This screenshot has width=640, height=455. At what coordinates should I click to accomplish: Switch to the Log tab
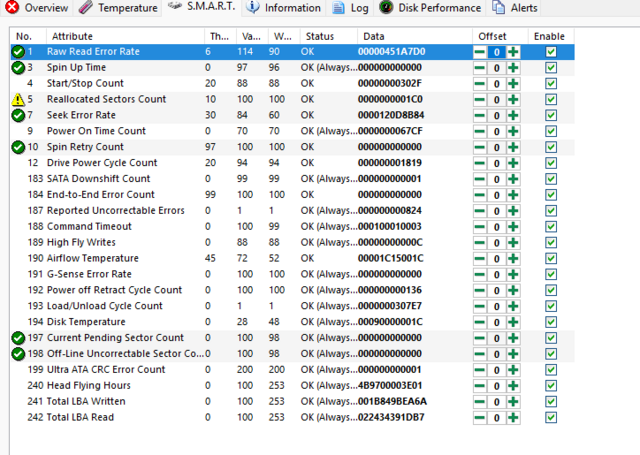point(350,7)
